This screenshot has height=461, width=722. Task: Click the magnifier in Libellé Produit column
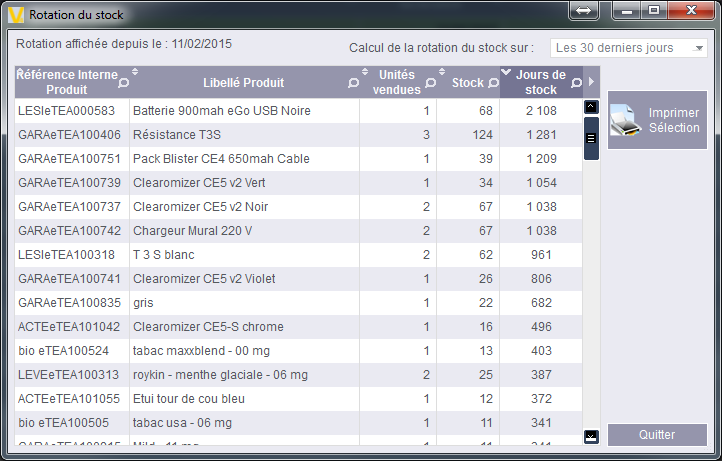tap(353, 83)
